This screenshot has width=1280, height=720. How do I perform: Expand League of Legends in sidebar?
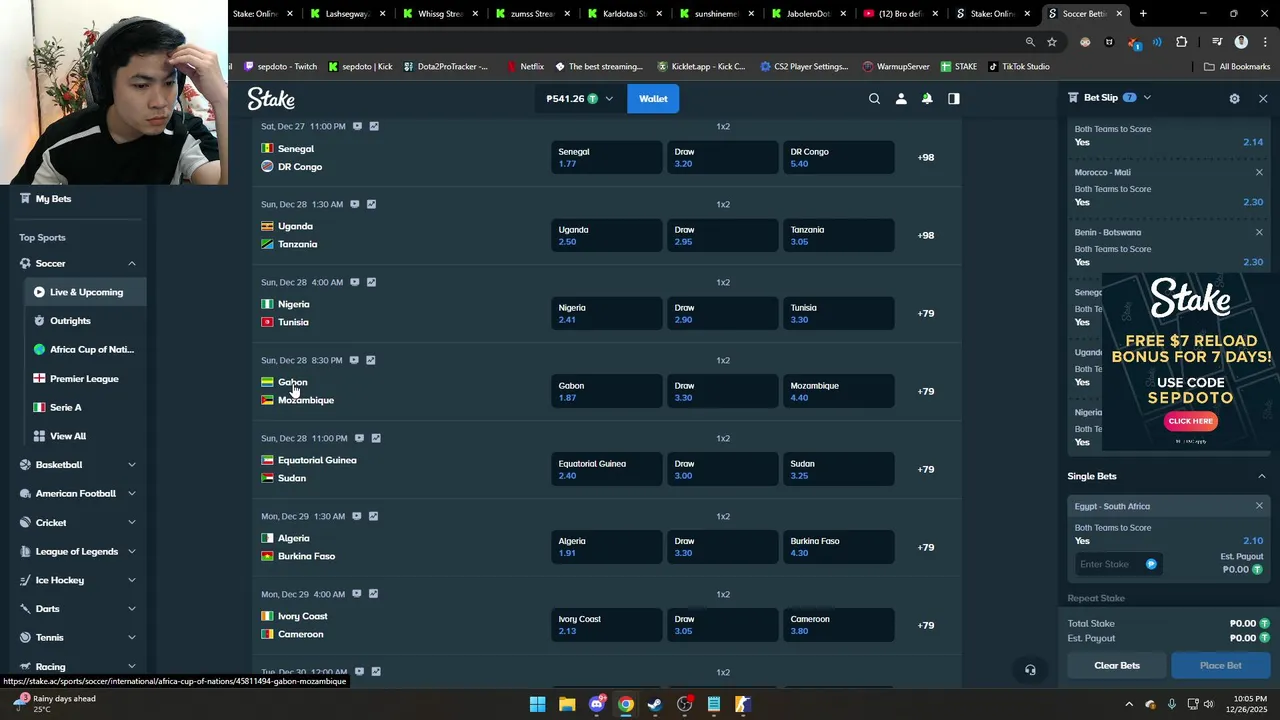(131, 552)
